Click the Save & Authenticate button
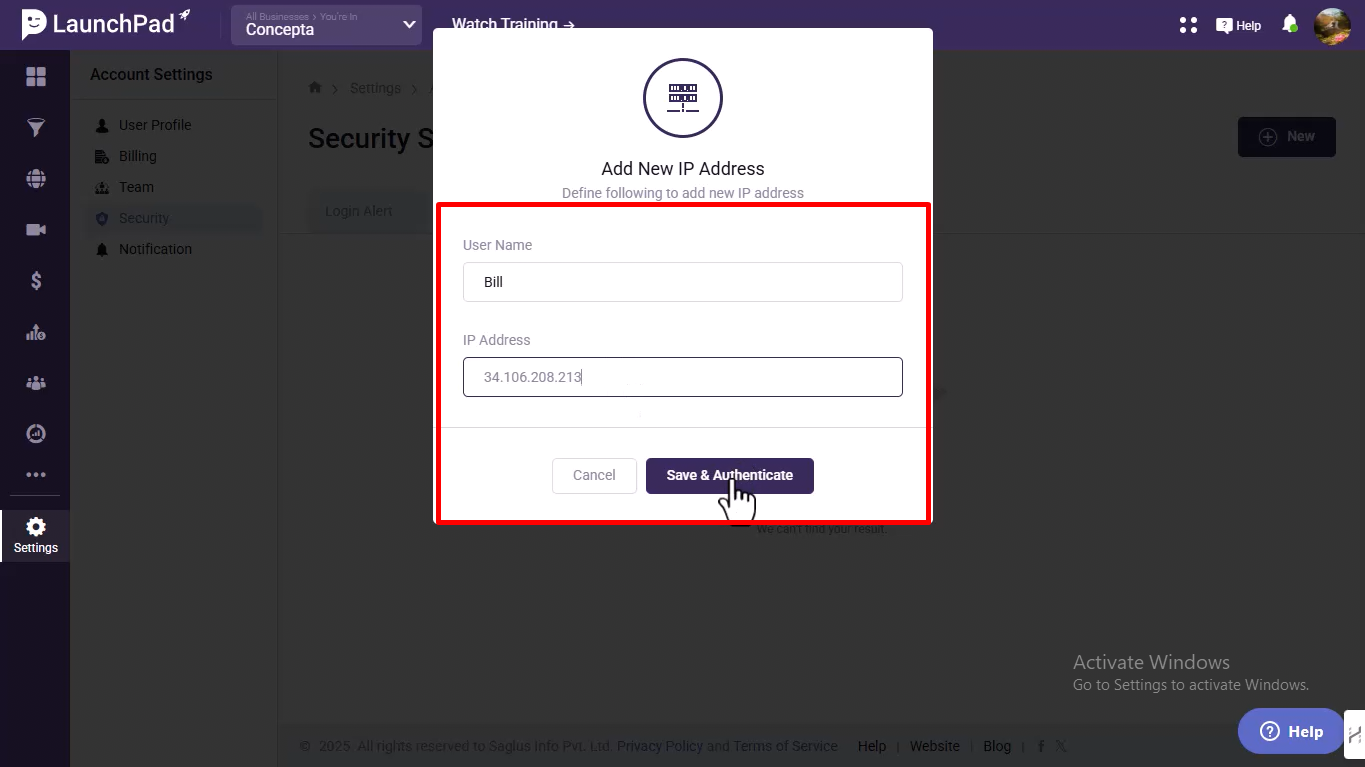 [x=730, y=475]
